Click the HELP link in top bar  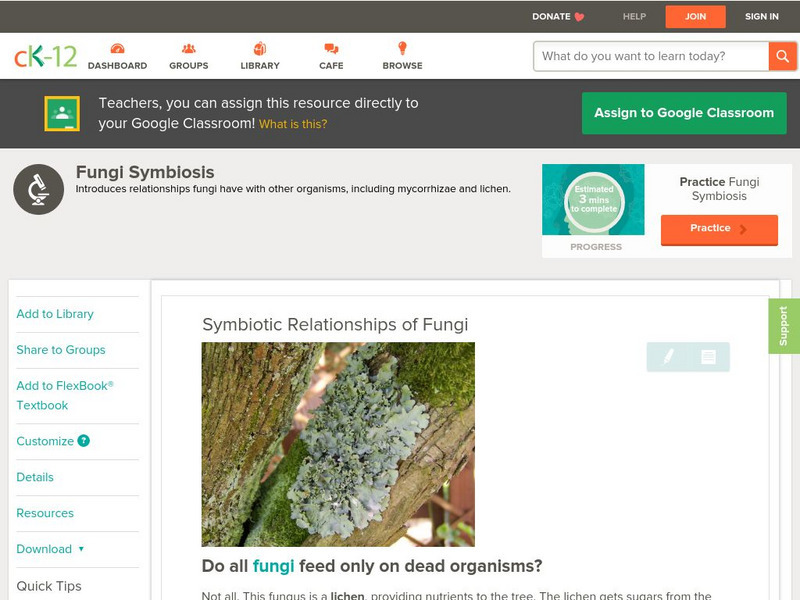[x=634, y=17]
